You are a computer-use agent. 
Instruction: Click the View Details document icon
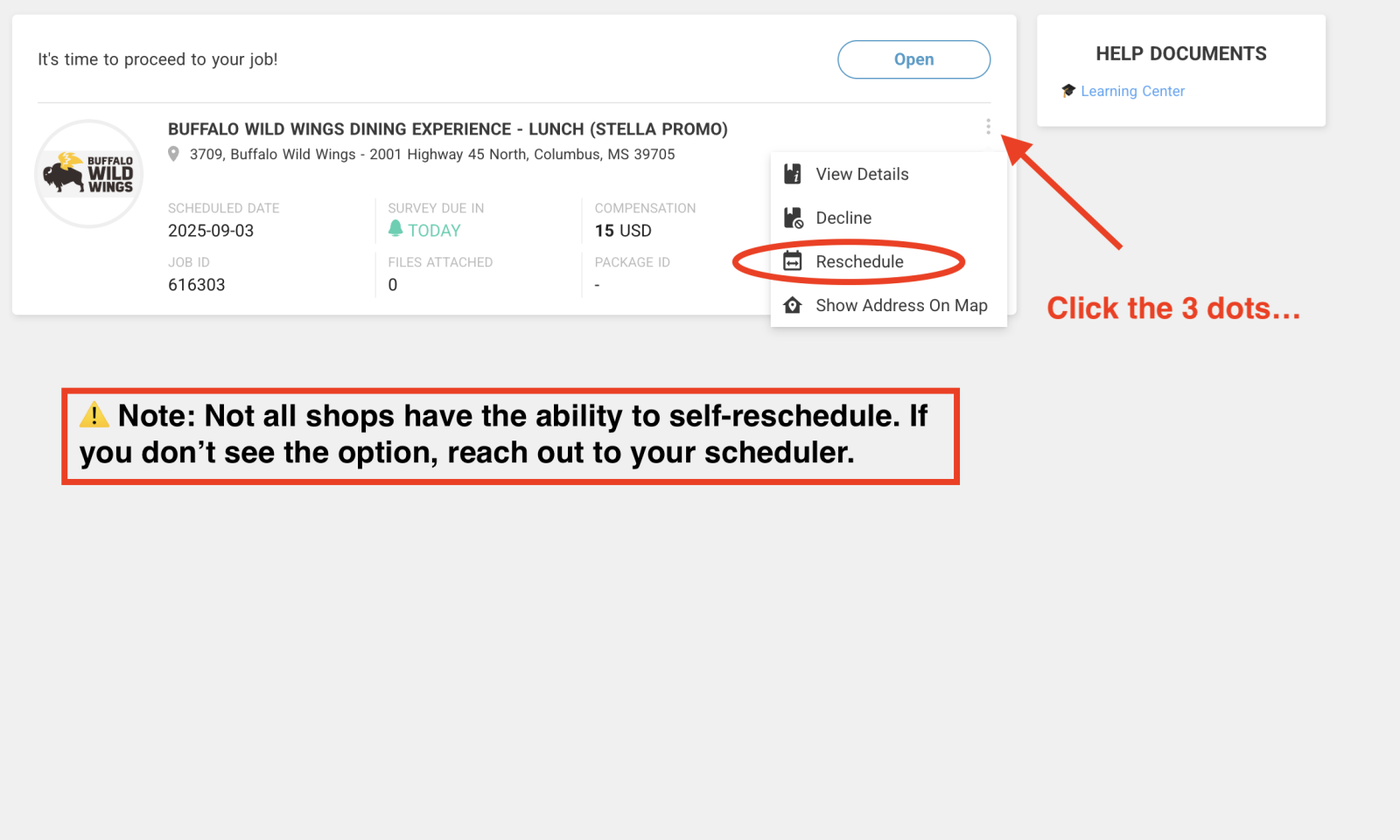tap(793, 174)
